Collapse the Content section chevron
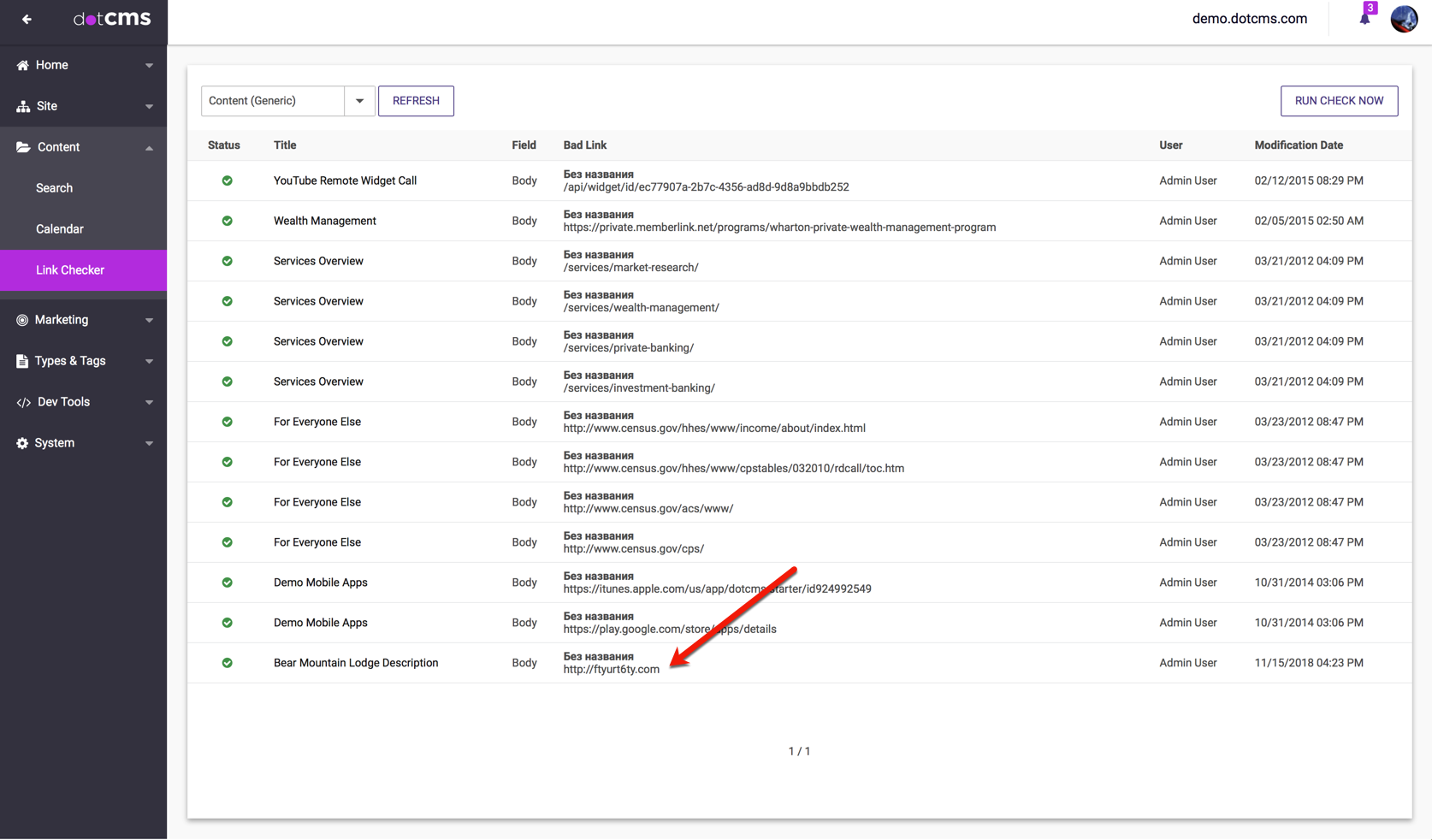Screen dimensions: 1432x840 click(x=149, y=147)
